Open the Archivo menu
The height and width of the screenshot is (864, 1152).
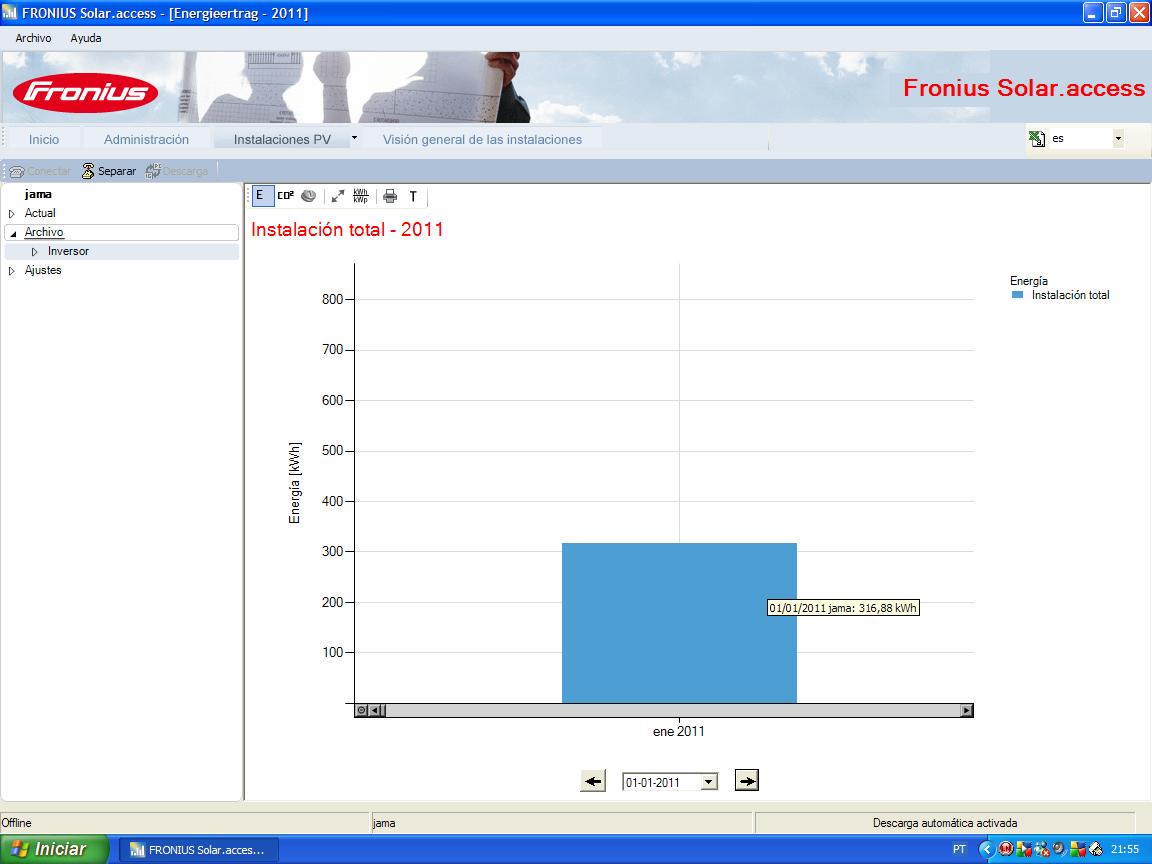[x=33, y=38]
